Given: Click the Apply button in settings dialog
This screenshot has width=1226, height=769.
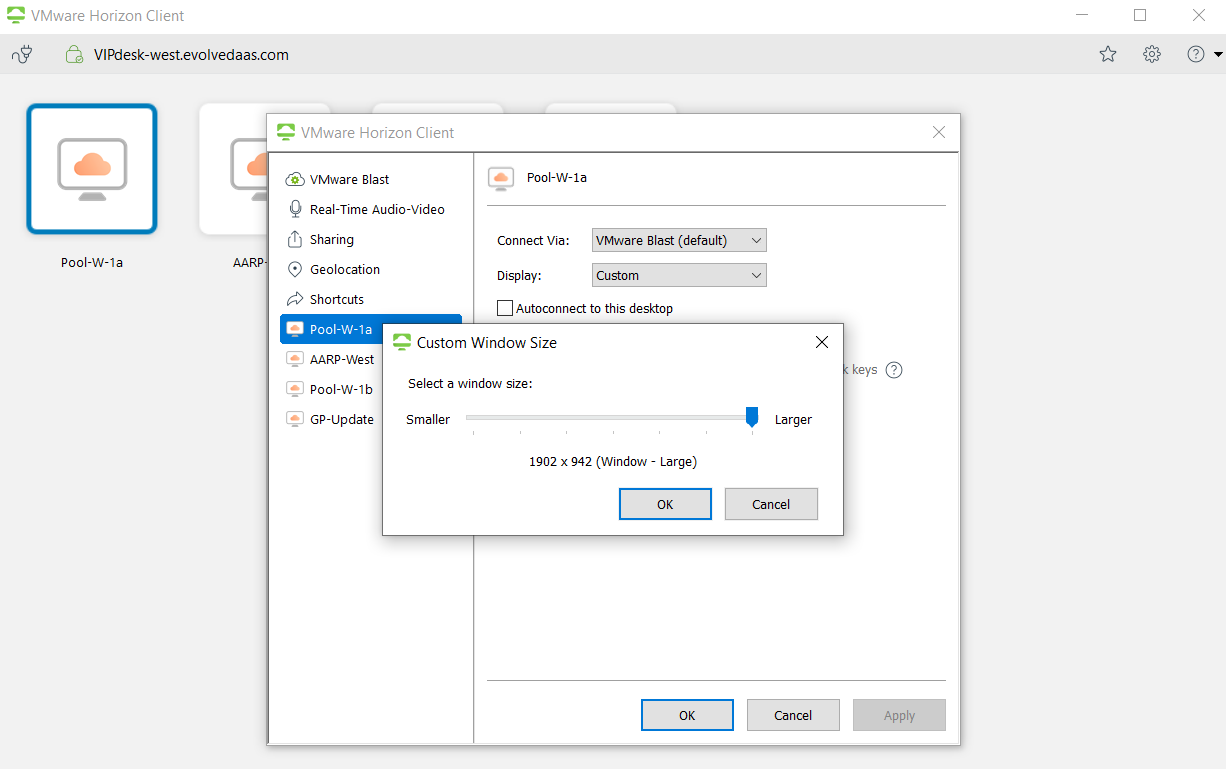Looking at the screenshot, I should coord(899,715).
